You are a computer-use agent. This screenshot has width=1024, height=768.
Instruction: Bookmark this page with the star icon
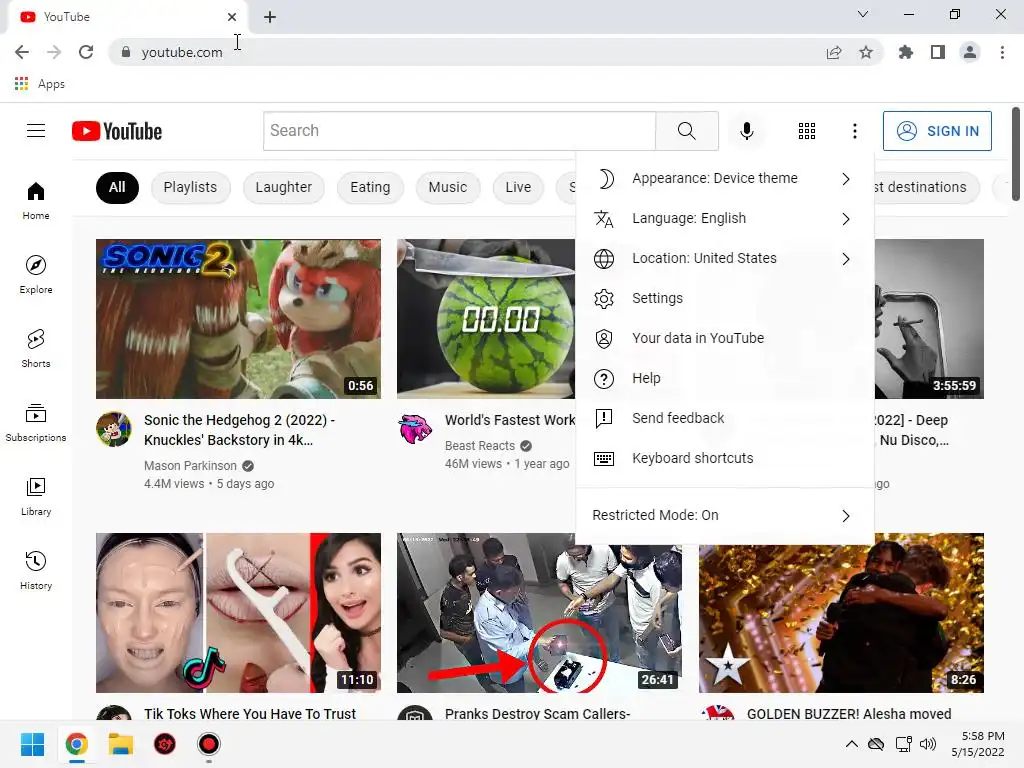(866, 52)
